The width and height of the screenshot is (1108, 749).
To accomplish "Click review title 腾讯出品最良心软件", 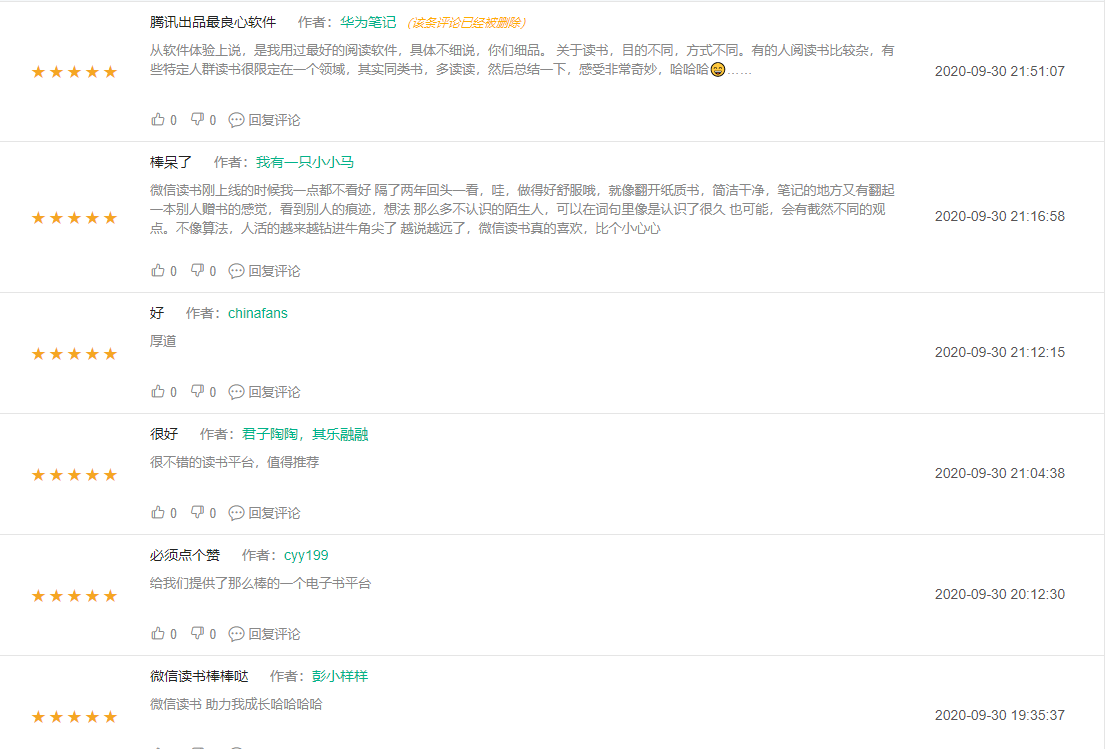I will [213, 23].
